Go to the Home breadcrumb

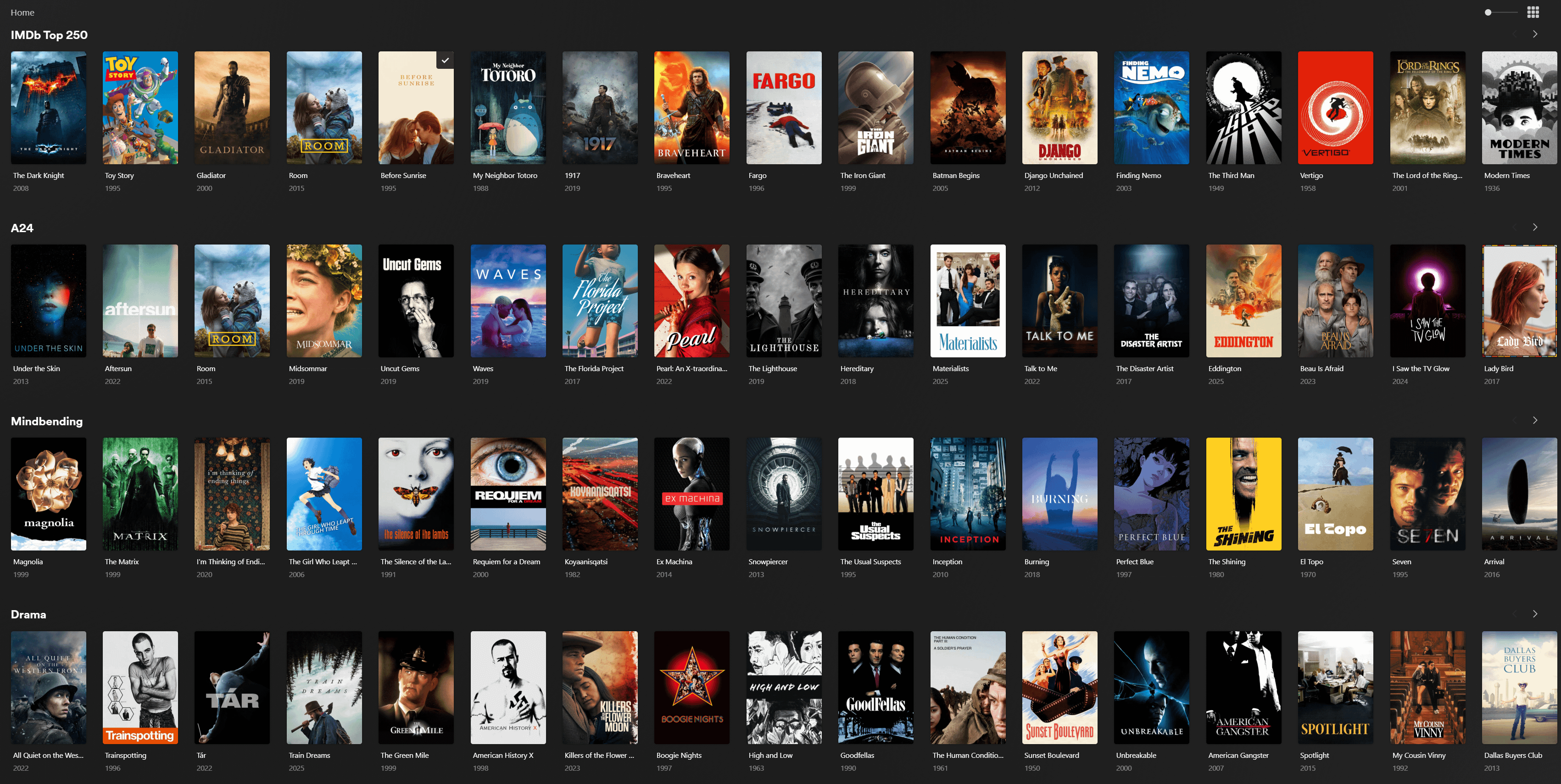(x=22, y=12)
